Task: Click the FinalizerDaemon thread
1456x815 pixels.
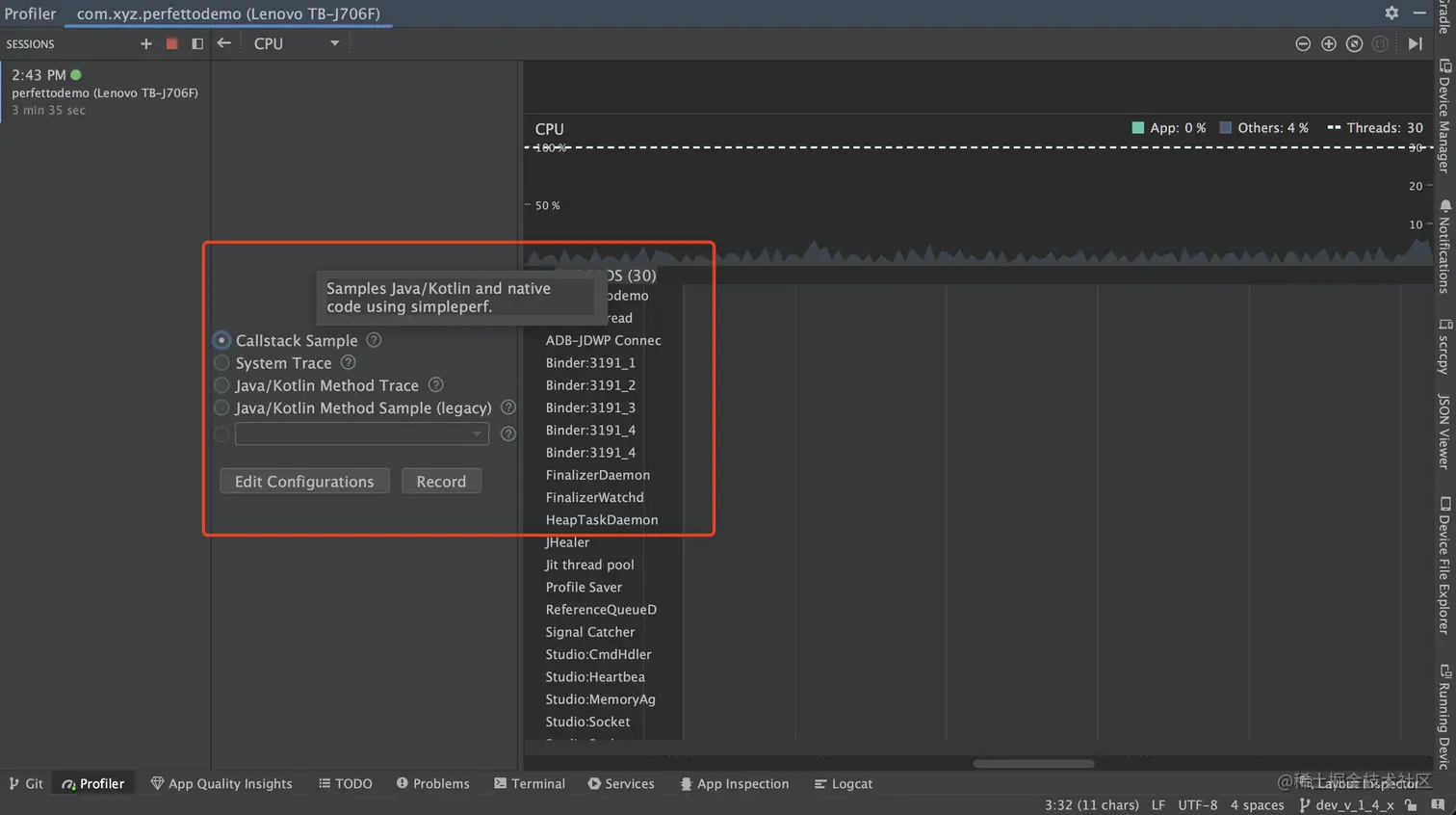Action: point(597,475)
